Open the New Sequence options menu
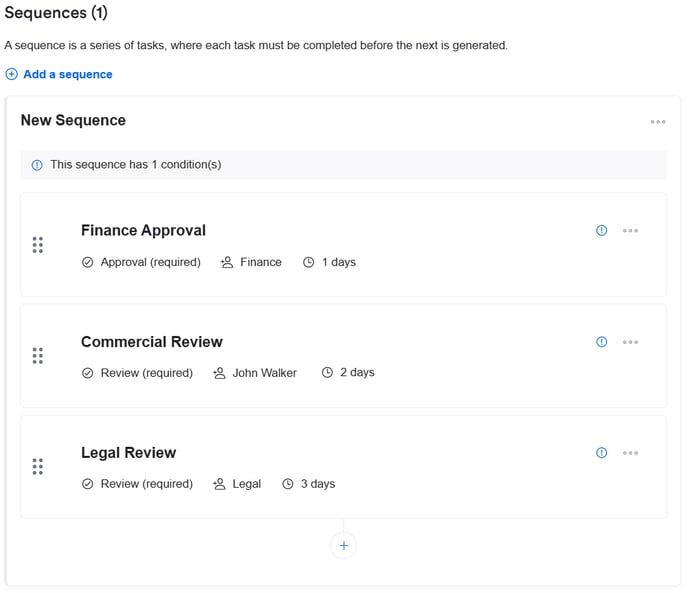This screenshot has width=688, height=593. [x=657, y=122]
